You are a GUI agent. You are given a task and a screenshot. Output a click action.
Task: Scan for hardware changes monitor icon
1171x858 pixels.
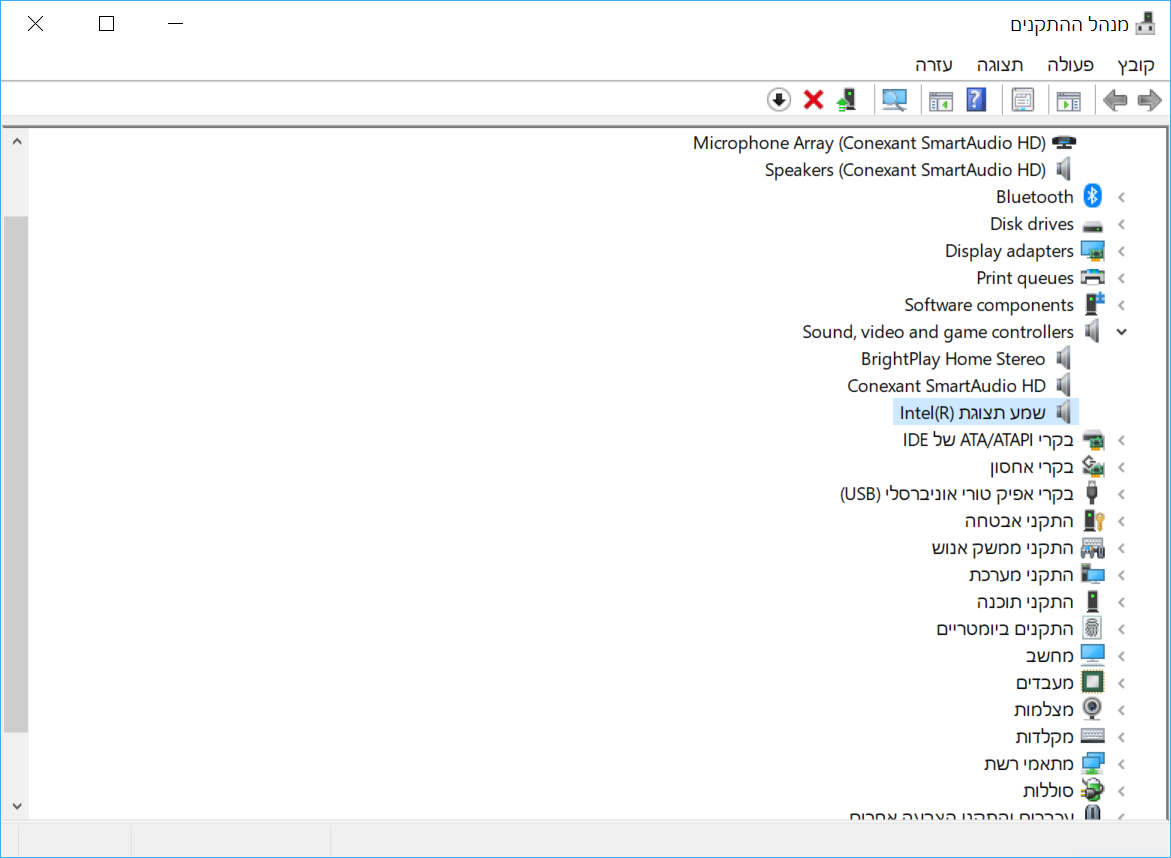click(894, 100)
